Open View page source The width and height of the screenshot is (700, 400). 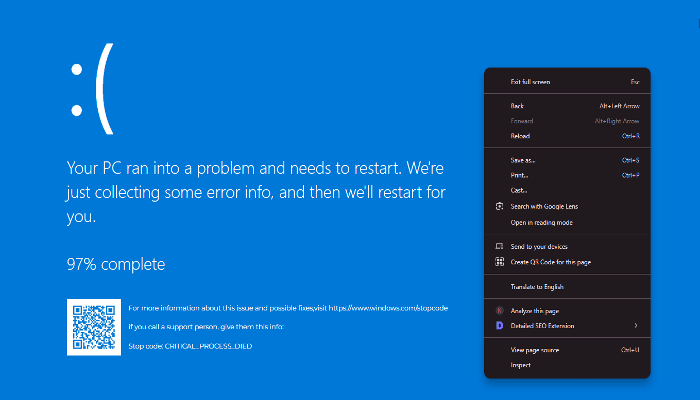(567, 350)
